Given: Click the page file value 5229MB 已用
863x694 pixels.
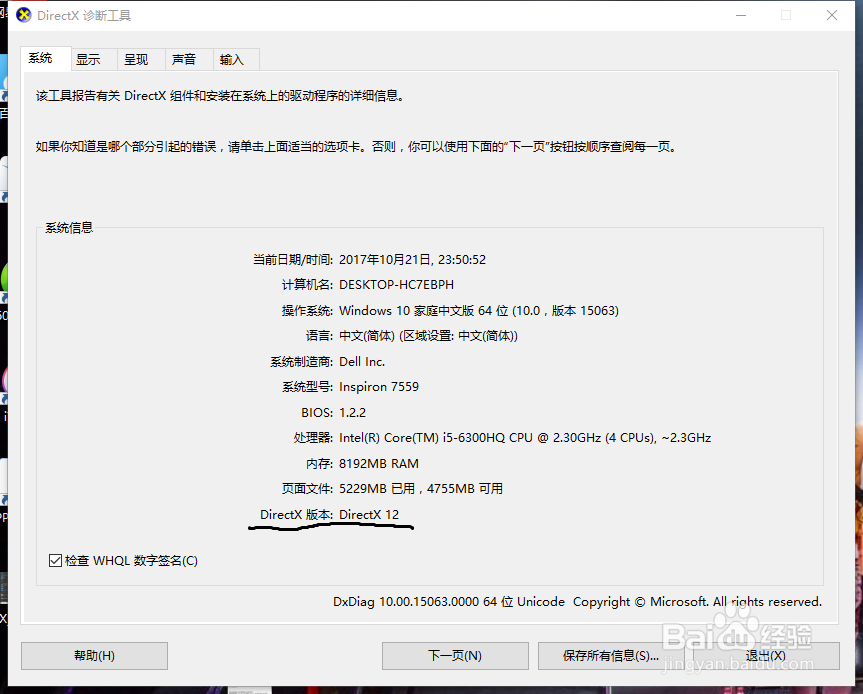Looking at the screenshot, I should pos(421,489).
